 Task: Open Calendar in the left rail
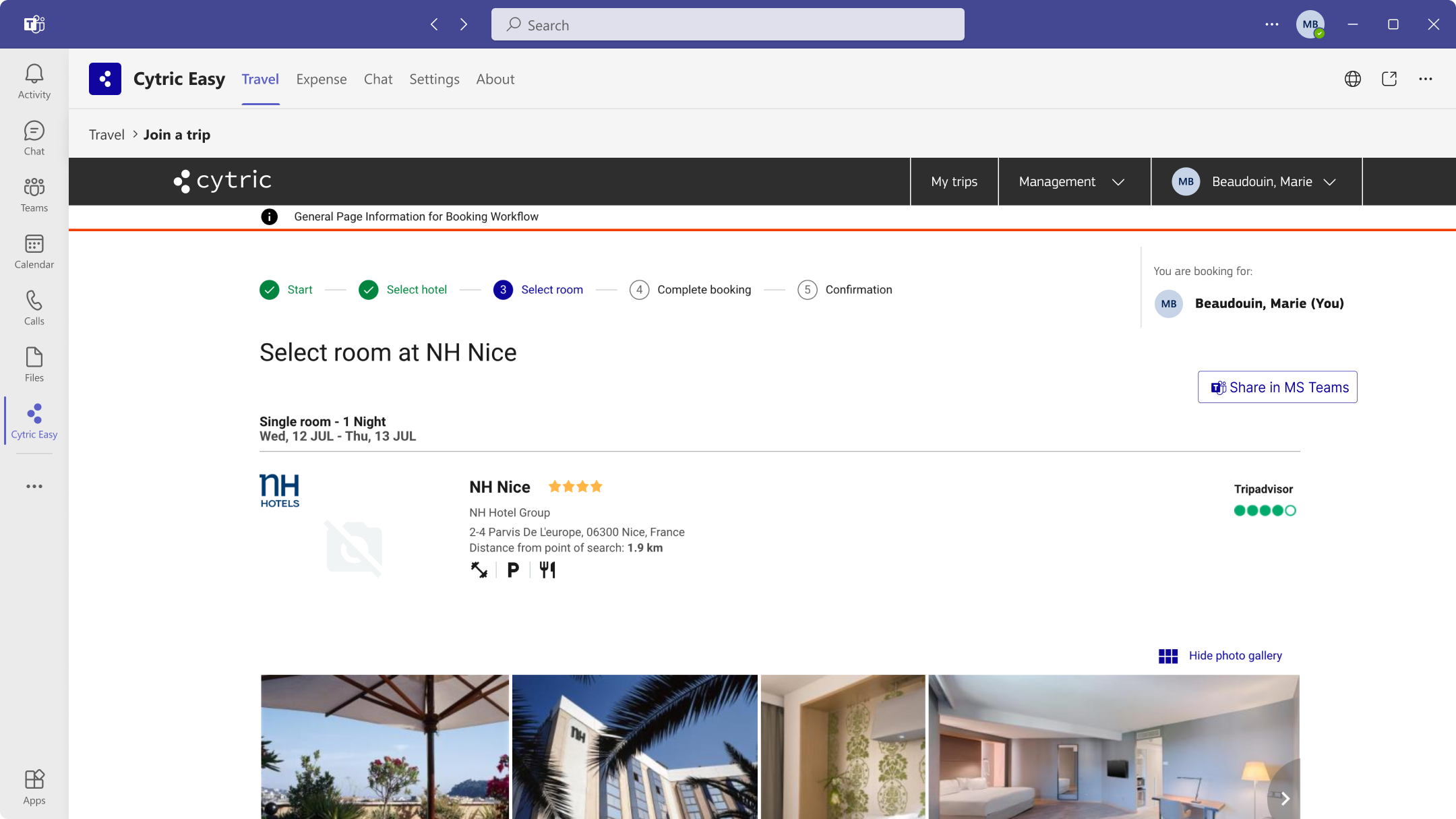[x=34, y=251]
